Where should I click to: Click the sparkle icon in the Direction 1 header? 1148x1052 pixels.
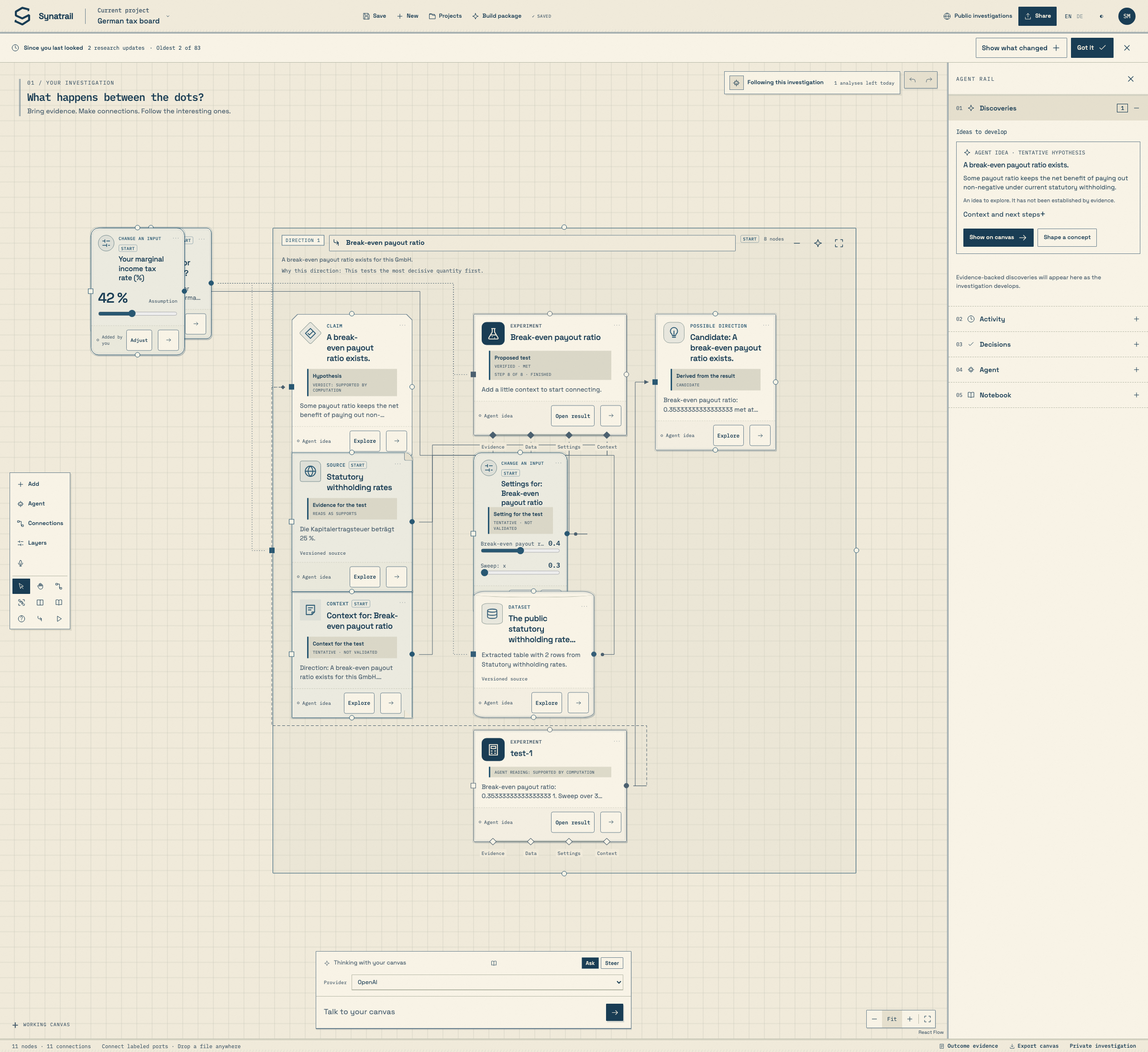point(818,243)
